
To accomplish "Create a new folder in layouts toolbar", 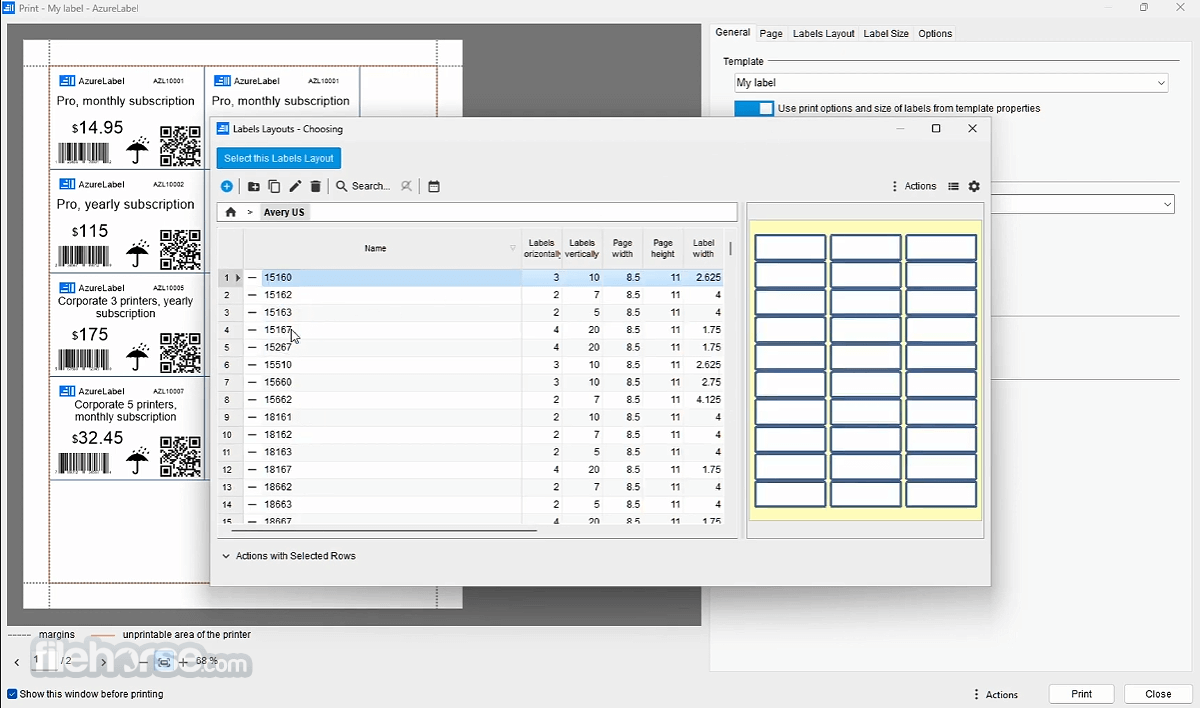I will coord(254,186).
